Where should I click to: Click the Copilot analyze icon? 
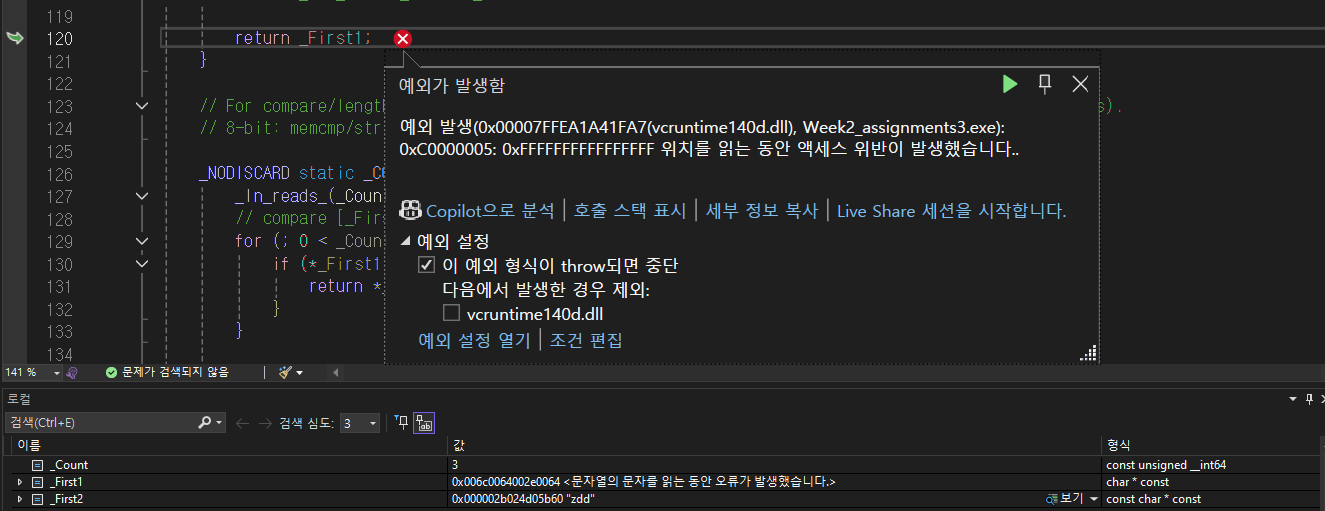click(x=409, y=210)
